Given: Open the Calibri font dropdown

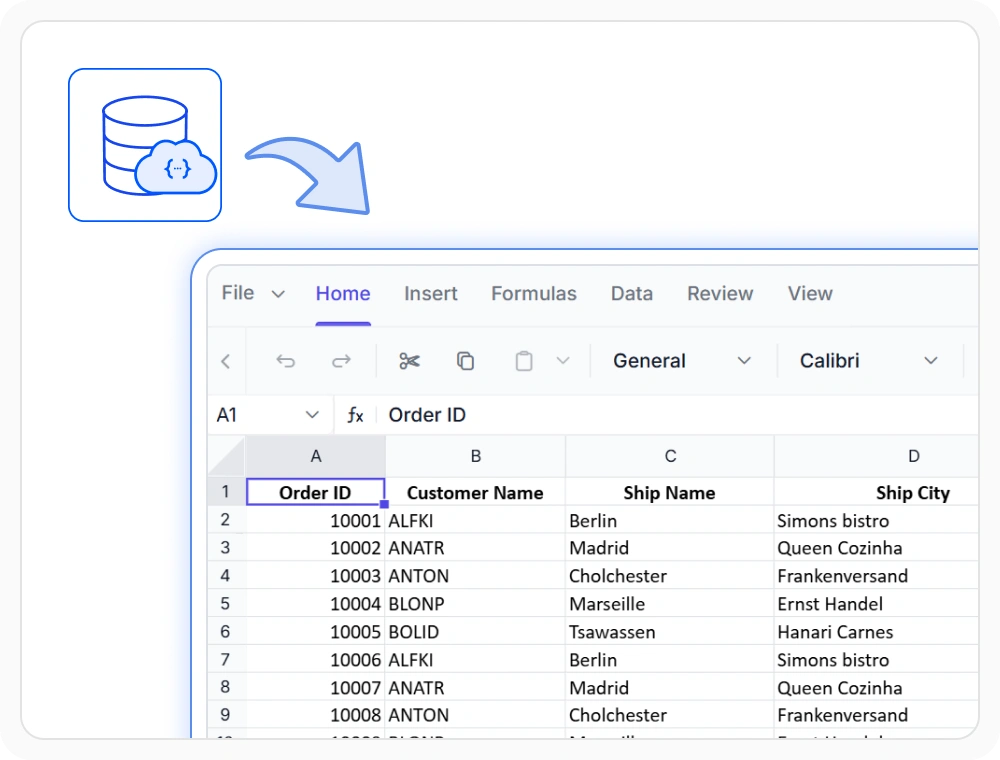Looking at the screenshot, I should (x=869, y=361).
